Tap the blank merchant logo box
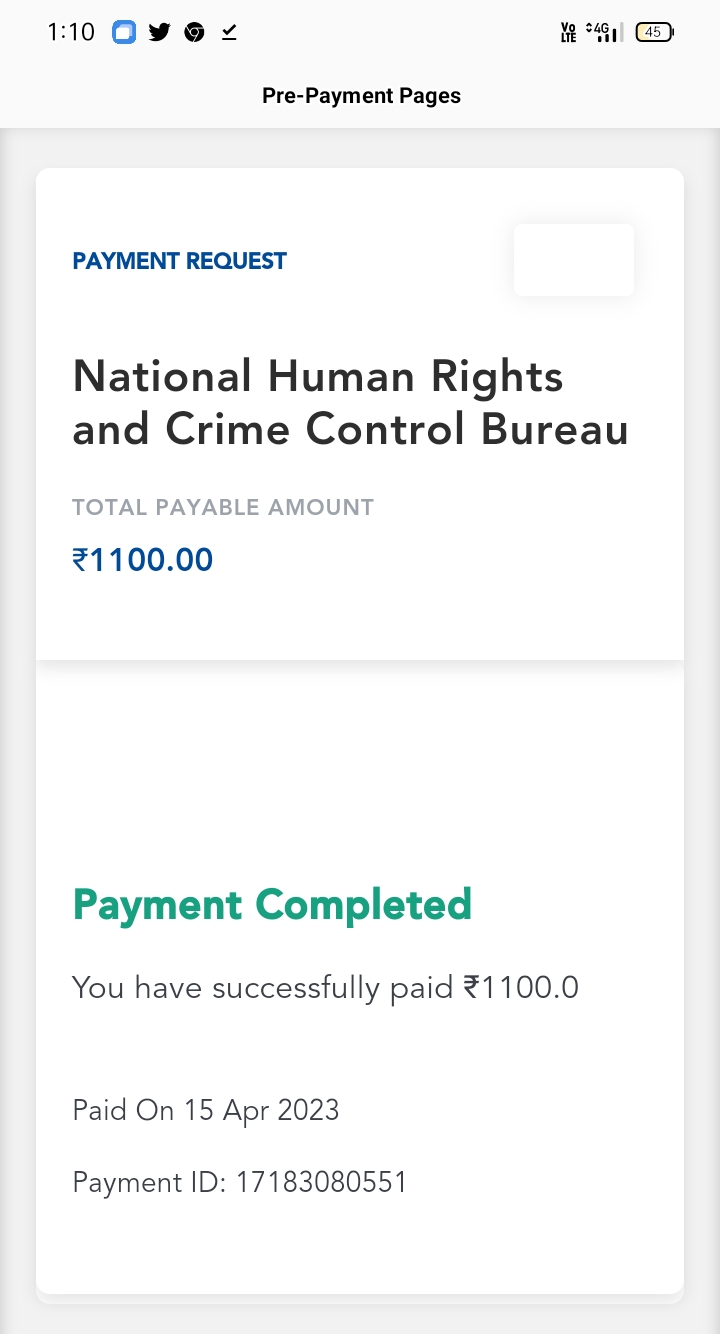 (x=573, y=260)
